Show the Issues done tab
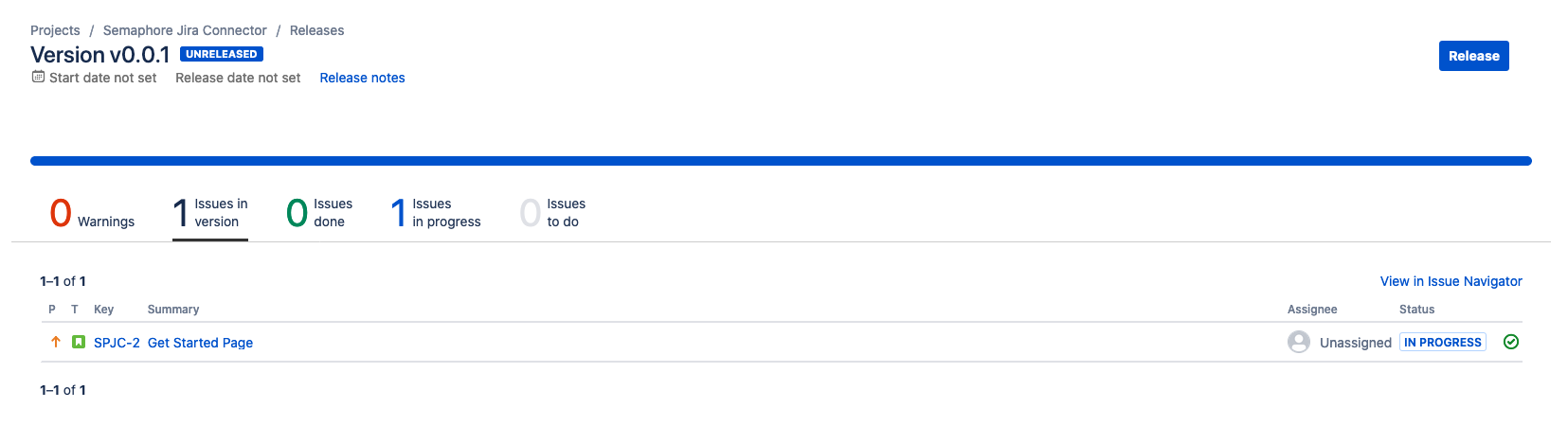 [319, 213]
